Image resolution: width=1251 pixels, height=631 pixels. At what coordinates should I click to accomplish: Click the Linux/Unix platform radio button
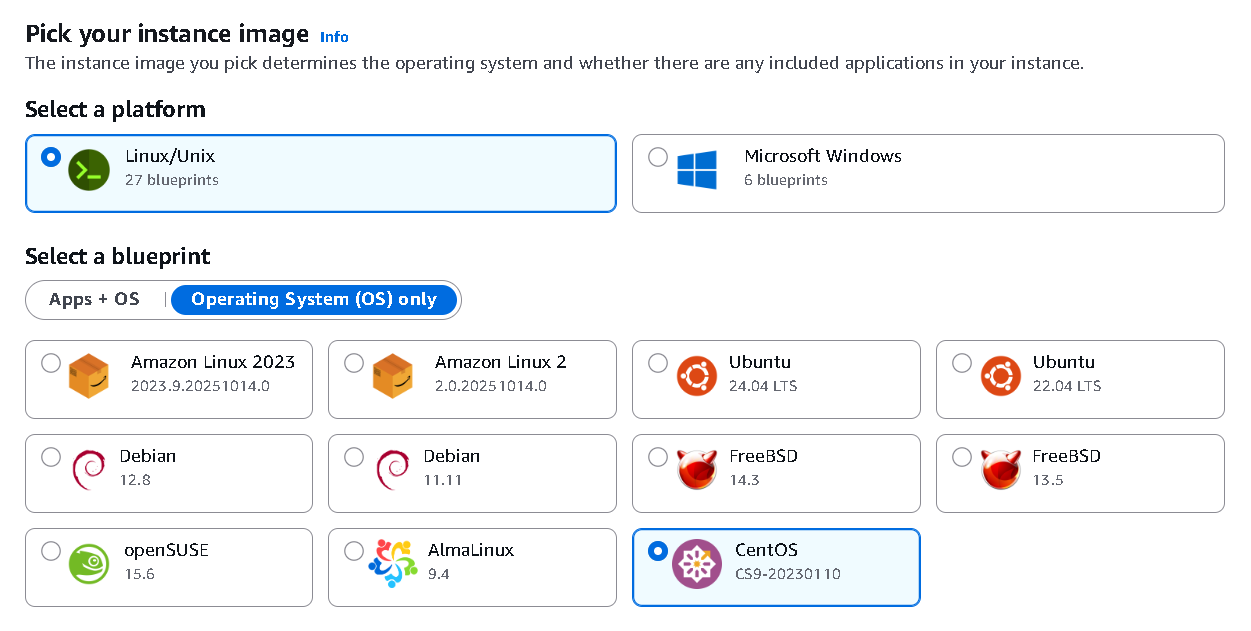pos(51,157)
